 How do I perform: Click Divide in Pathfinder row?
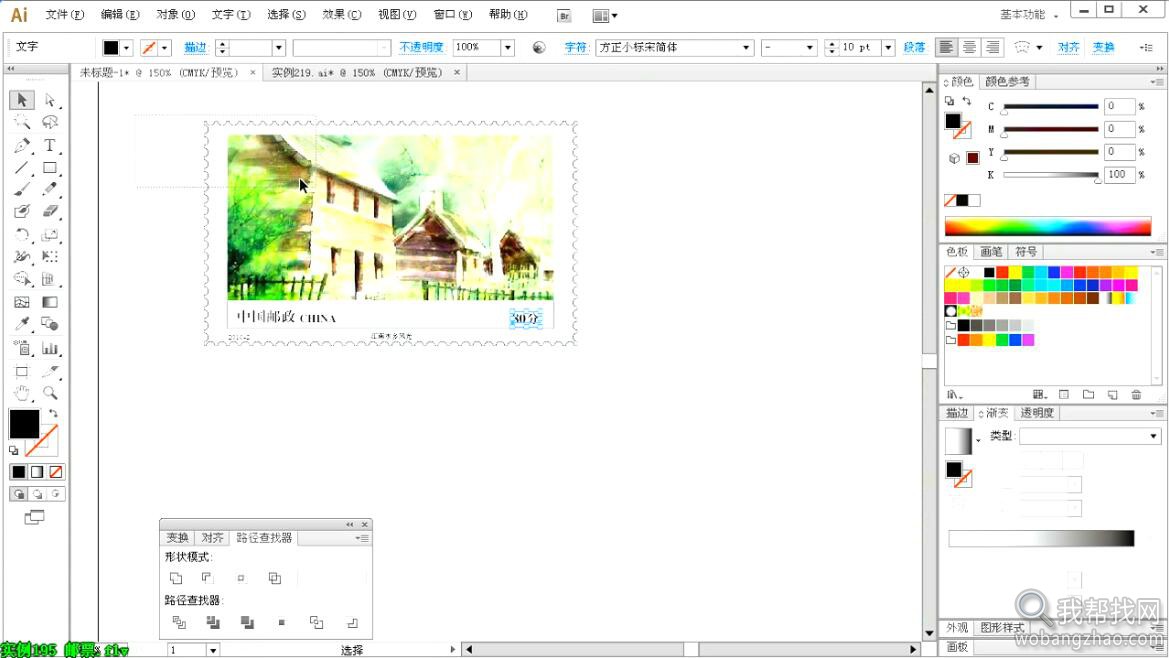tap(179, 622)
